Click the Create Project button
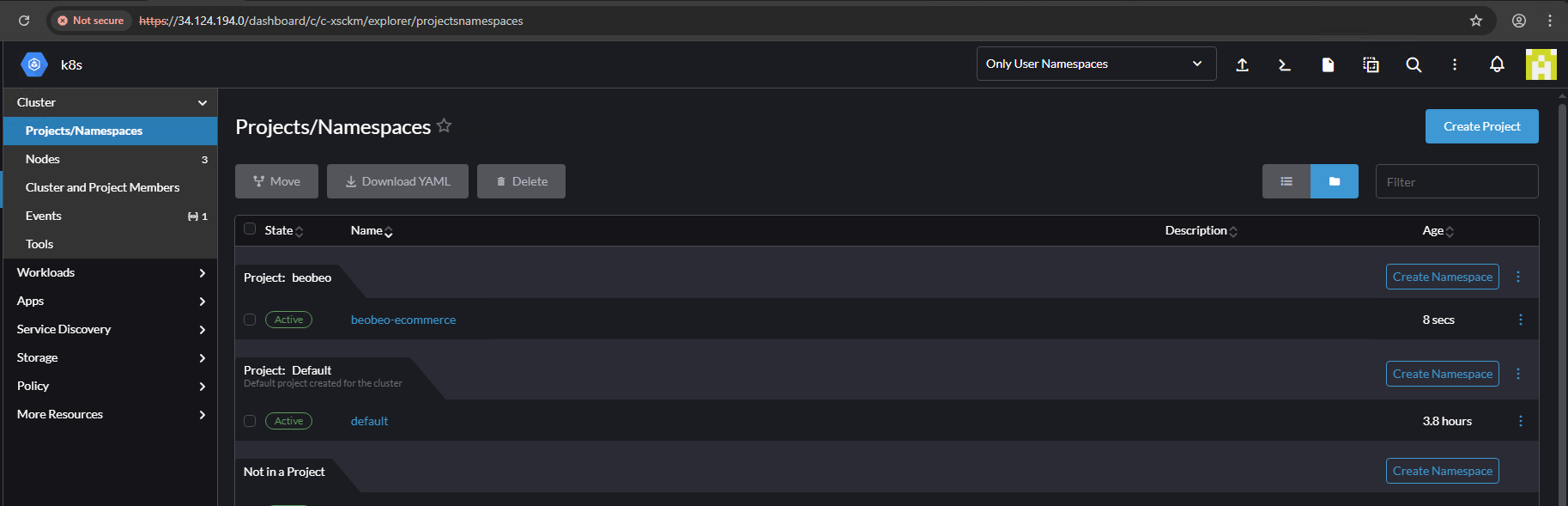 click(1481, 126)
